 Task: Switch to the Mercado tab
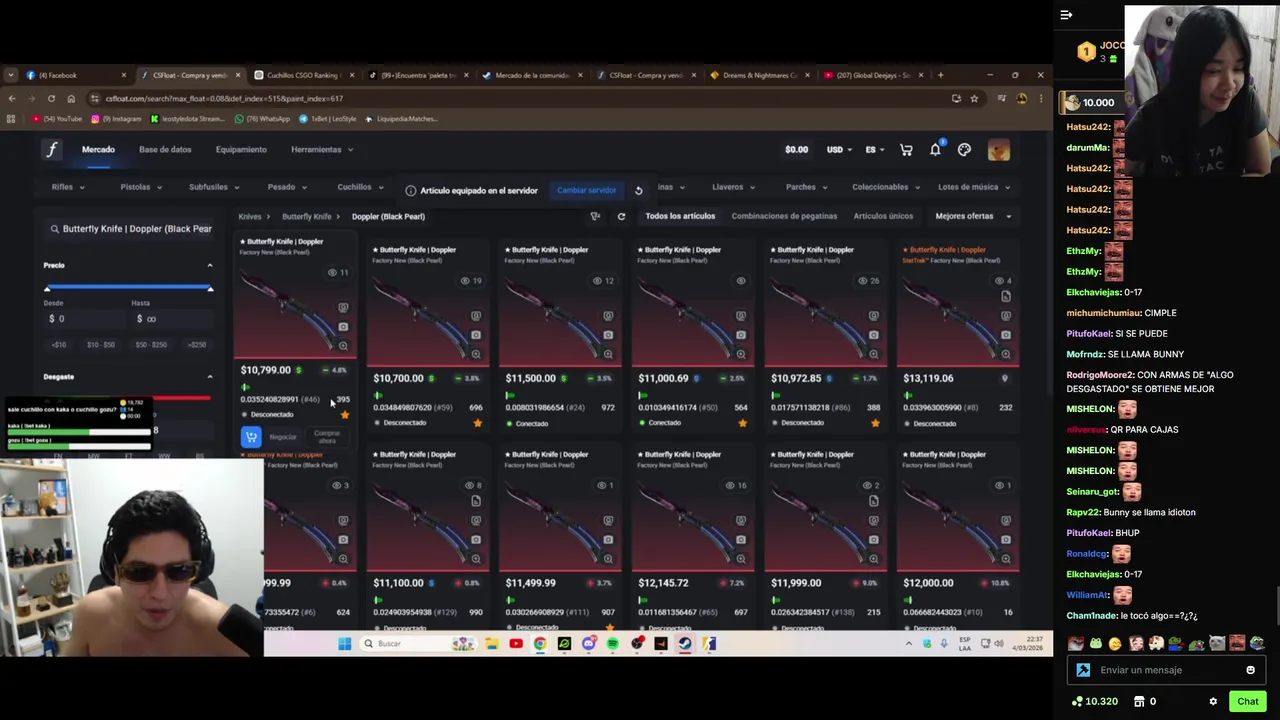point(98,150)
